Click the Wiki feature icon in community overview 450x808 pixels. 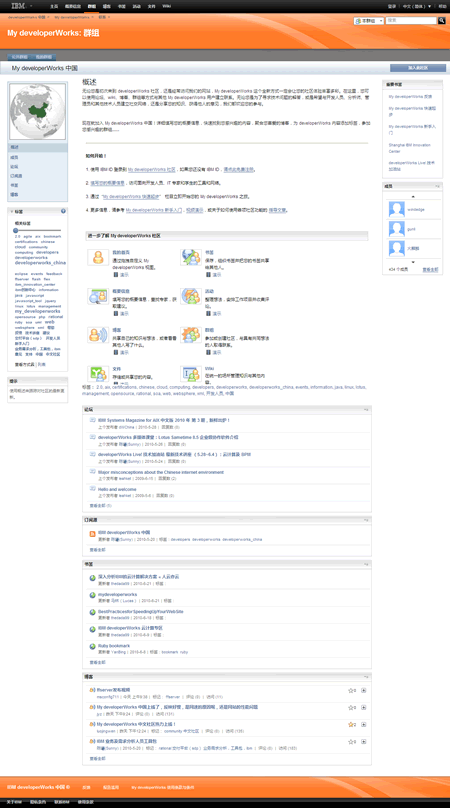click(191, 374)
